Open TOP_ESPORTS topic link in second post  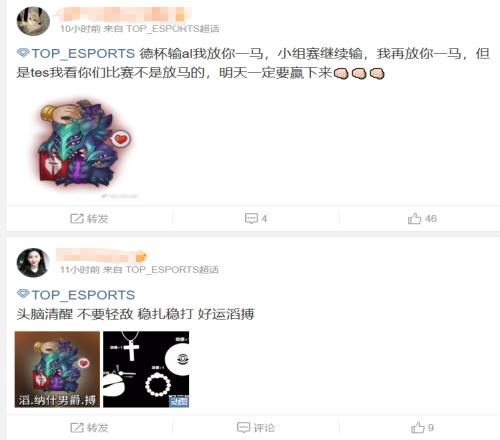point(83,295)
